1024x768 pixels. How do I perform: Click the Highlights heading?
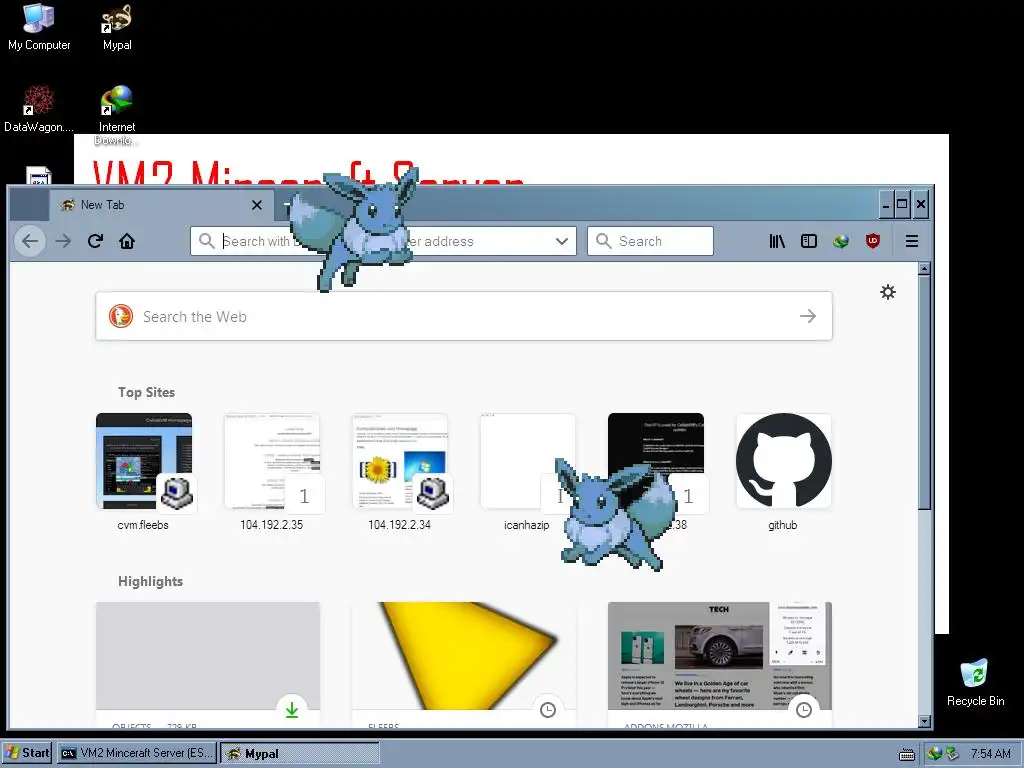pyautogui.click(x=150, y=581)
